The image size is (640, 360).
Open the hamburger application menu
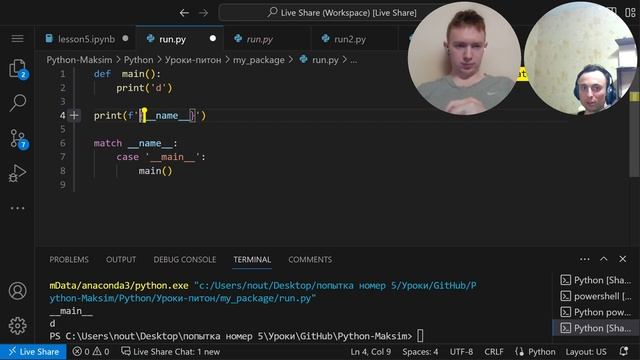[17, 38]
